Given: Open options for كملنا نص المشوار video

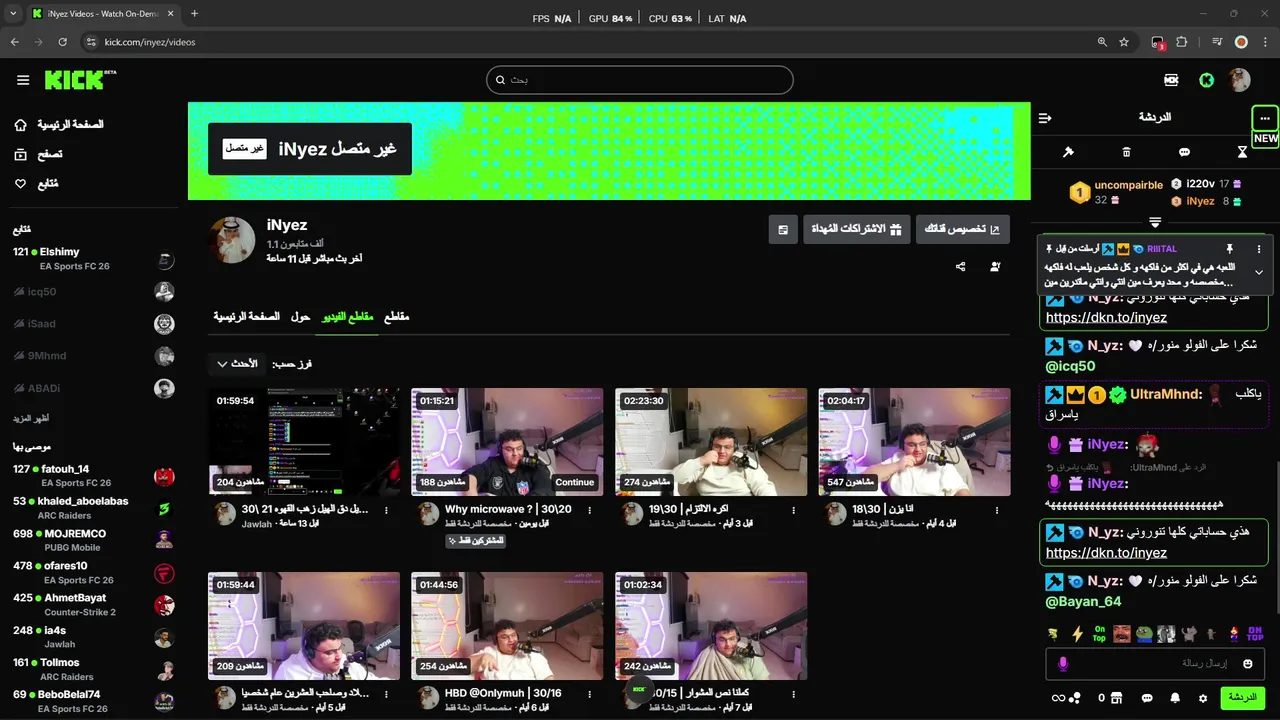Looking at the screenshot, I should pos(793,694).
